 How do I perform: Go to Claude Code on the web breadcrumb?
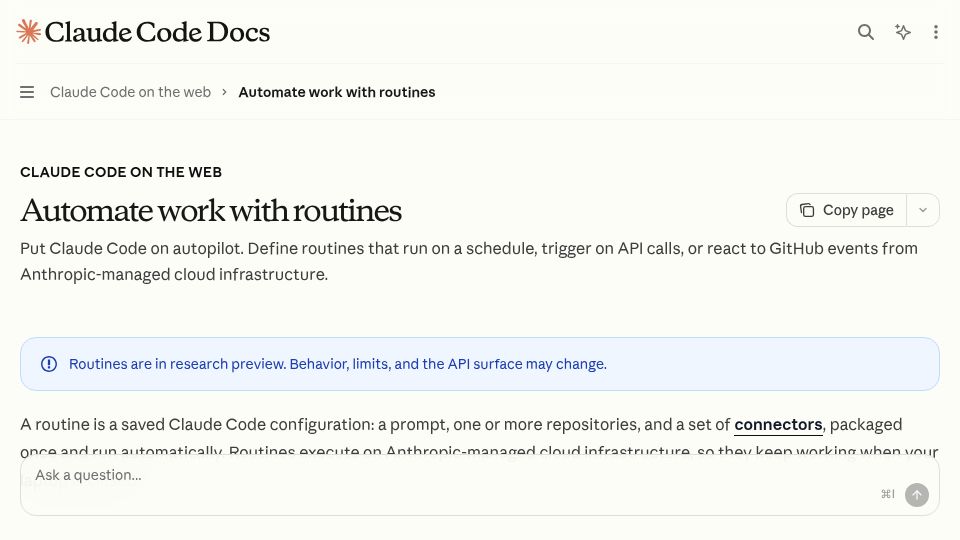click(x=130, y=92)
